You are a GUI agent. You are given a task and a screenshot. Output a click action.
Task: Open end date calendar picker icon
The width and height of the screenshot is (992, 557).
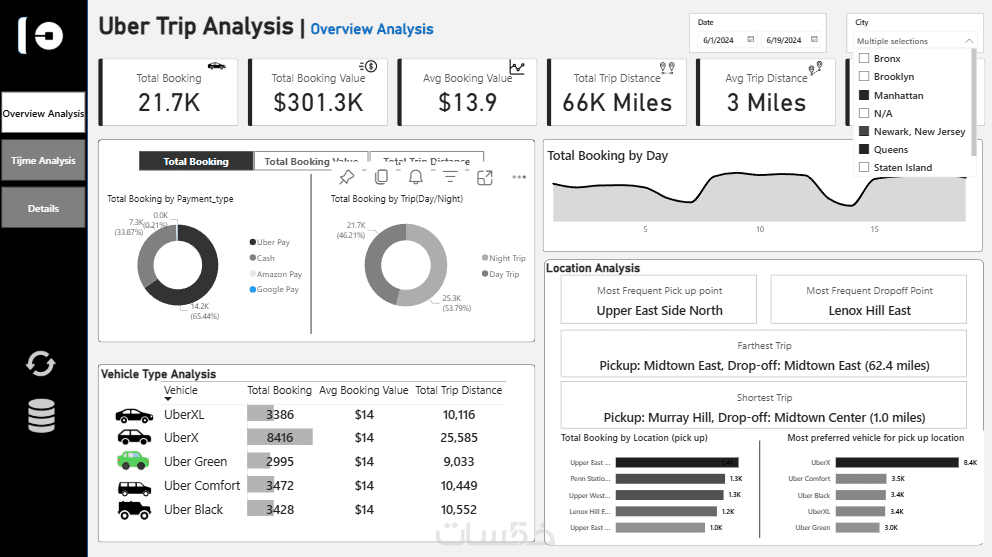814,39
